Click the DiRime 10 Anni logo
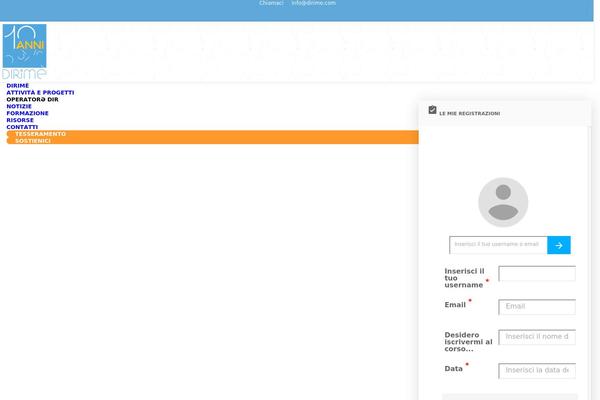The height and width of the screenshot is (400, 600). point(24,51)
